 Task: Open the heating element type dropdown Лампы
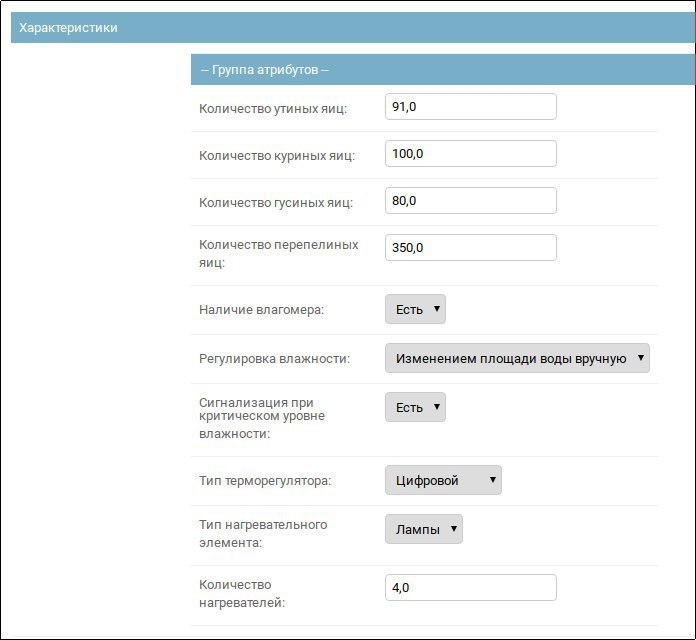423,529
